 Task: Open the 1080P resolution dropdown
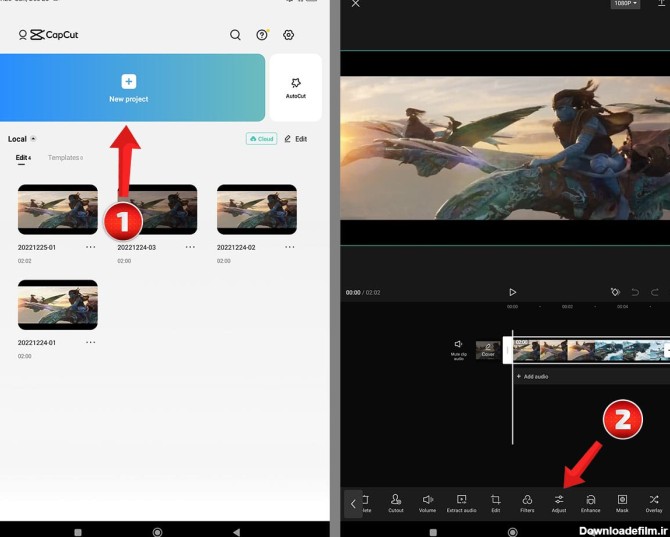pos(625,4)
